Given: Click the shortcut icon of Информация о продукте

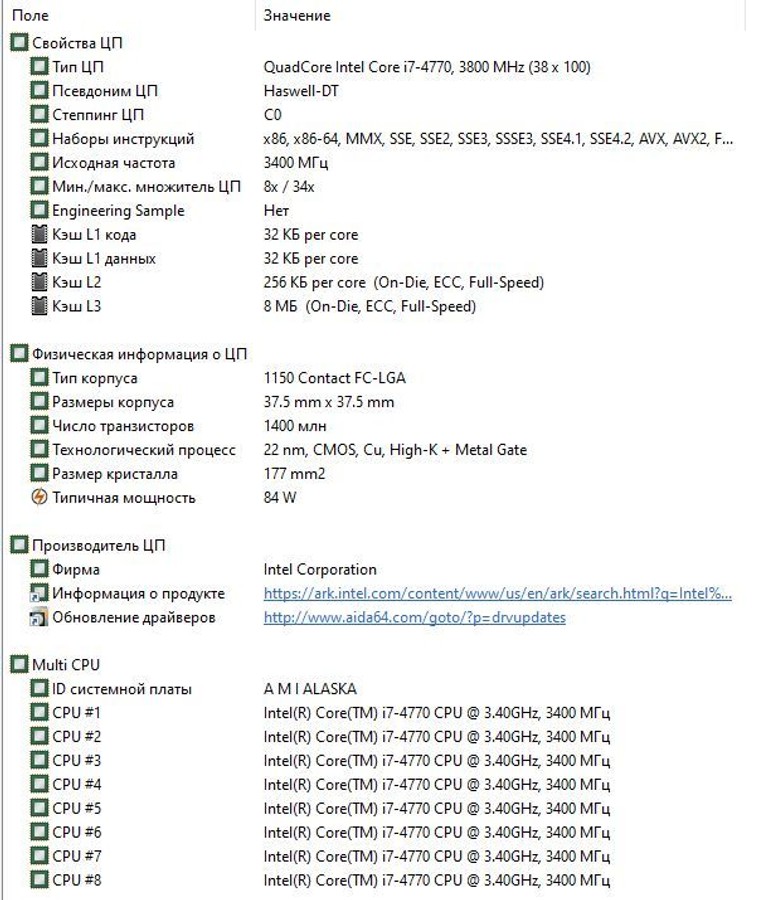Looking at the screenshot, I should tap(39, 593).
